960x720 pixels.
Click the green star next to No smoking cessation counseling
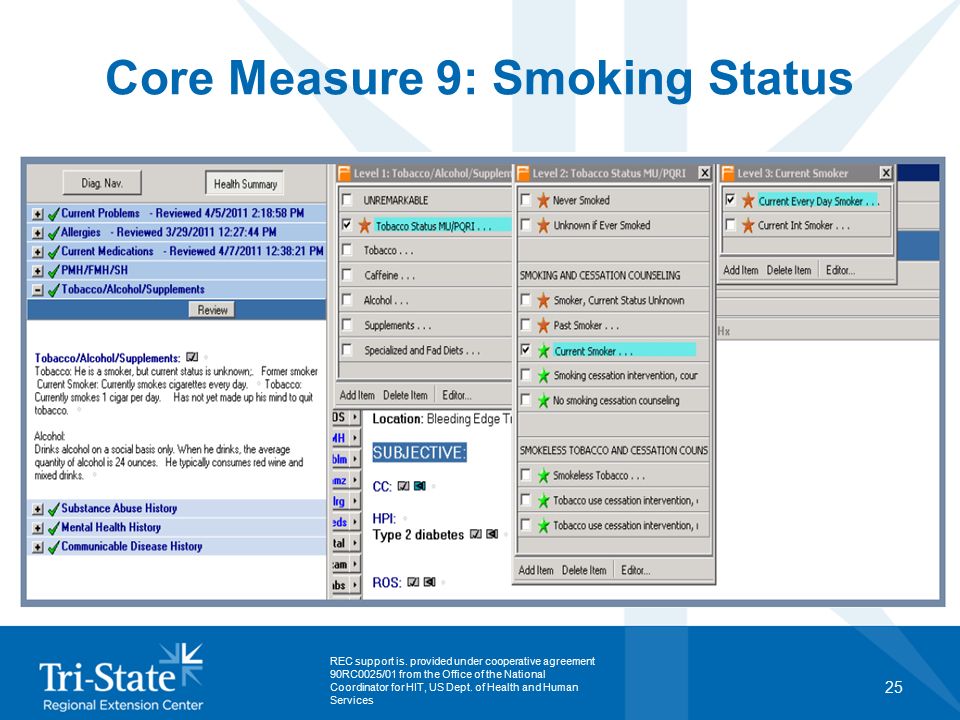(543, 401)
